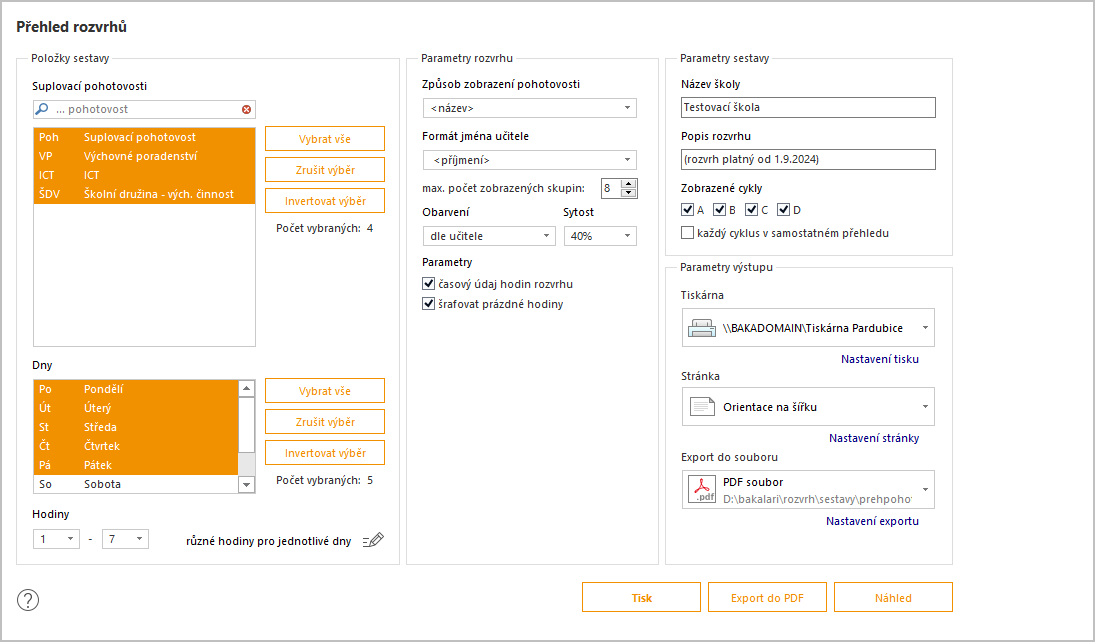Select Školní družina - vých. činnost row
This screenshot has height=642, width=1095.
click(x=145, y=194)
